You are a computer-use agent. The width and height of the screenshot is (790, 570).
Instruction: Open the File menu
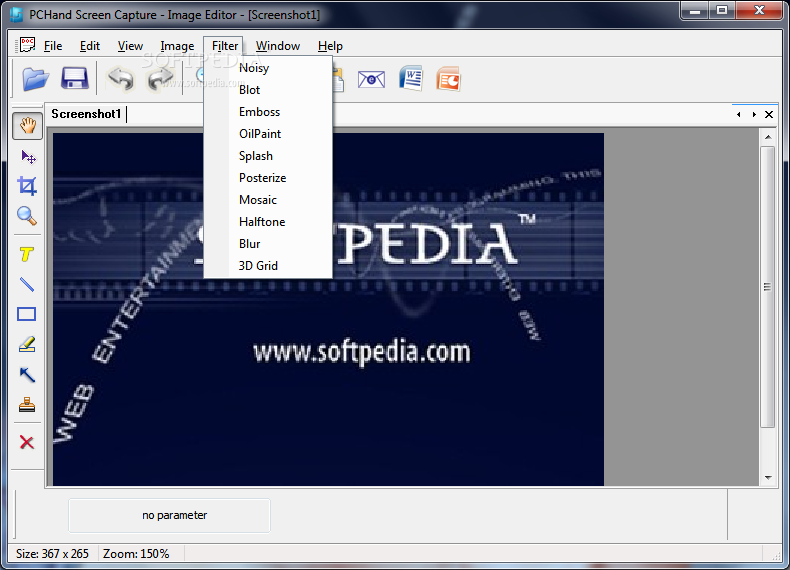click(53, 46)
